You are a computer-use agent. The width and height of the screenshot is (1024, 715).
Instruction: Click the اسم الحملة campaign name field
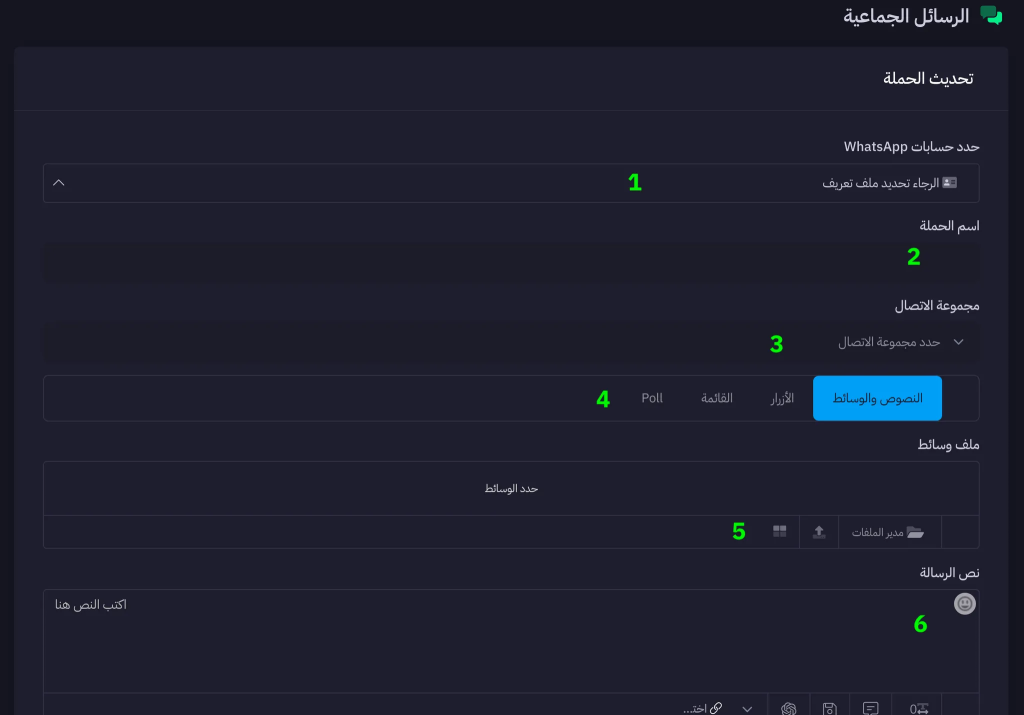(510, 262)
